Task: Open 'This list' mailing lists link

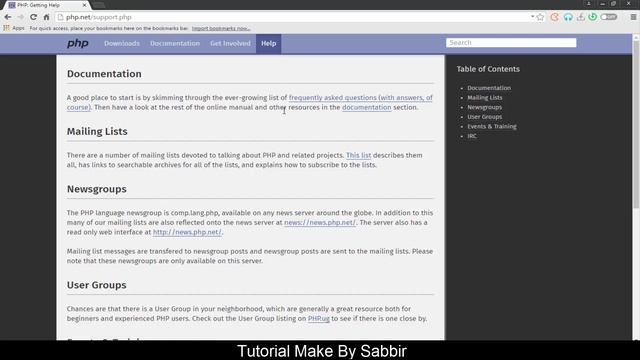Action: (x=358, y=155)
